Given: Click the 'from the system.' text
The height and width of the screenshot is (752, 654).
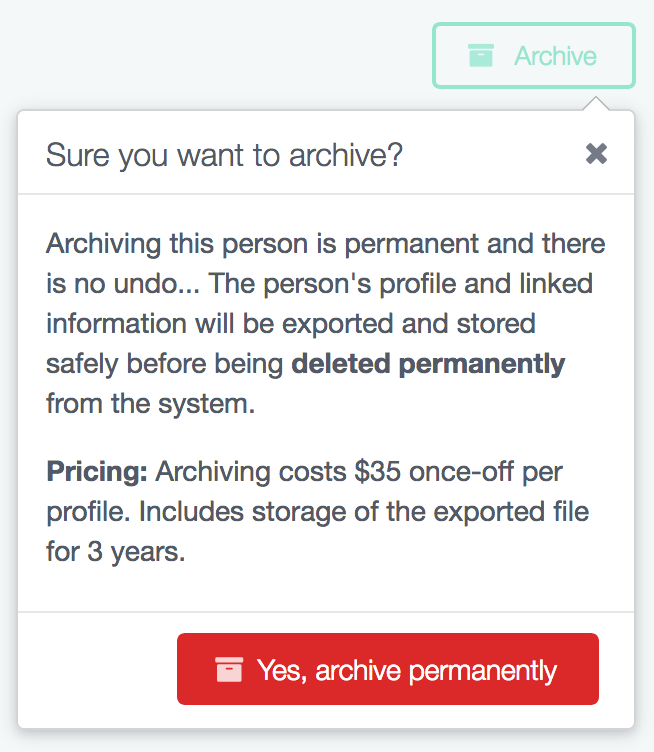Looking at the screenshot, I should coord(151,403).
